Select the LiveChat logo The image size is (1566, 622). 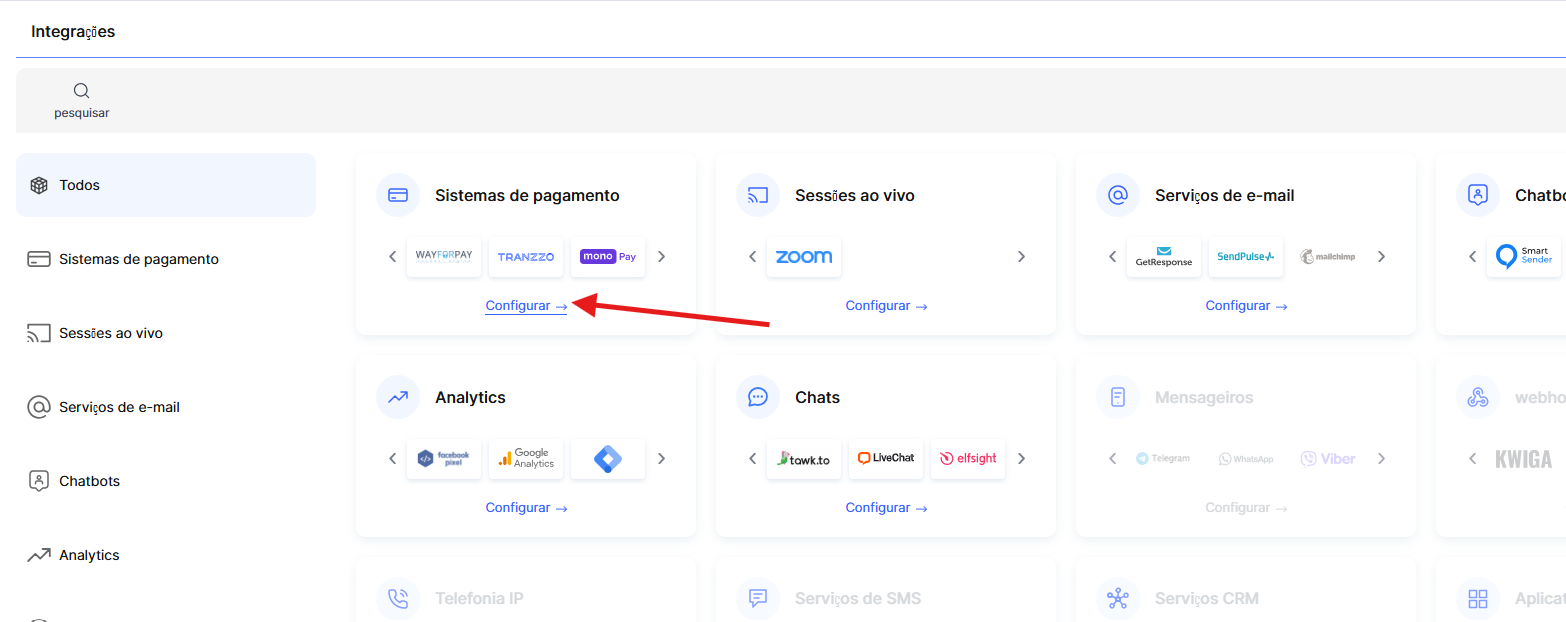coord(886,459)
